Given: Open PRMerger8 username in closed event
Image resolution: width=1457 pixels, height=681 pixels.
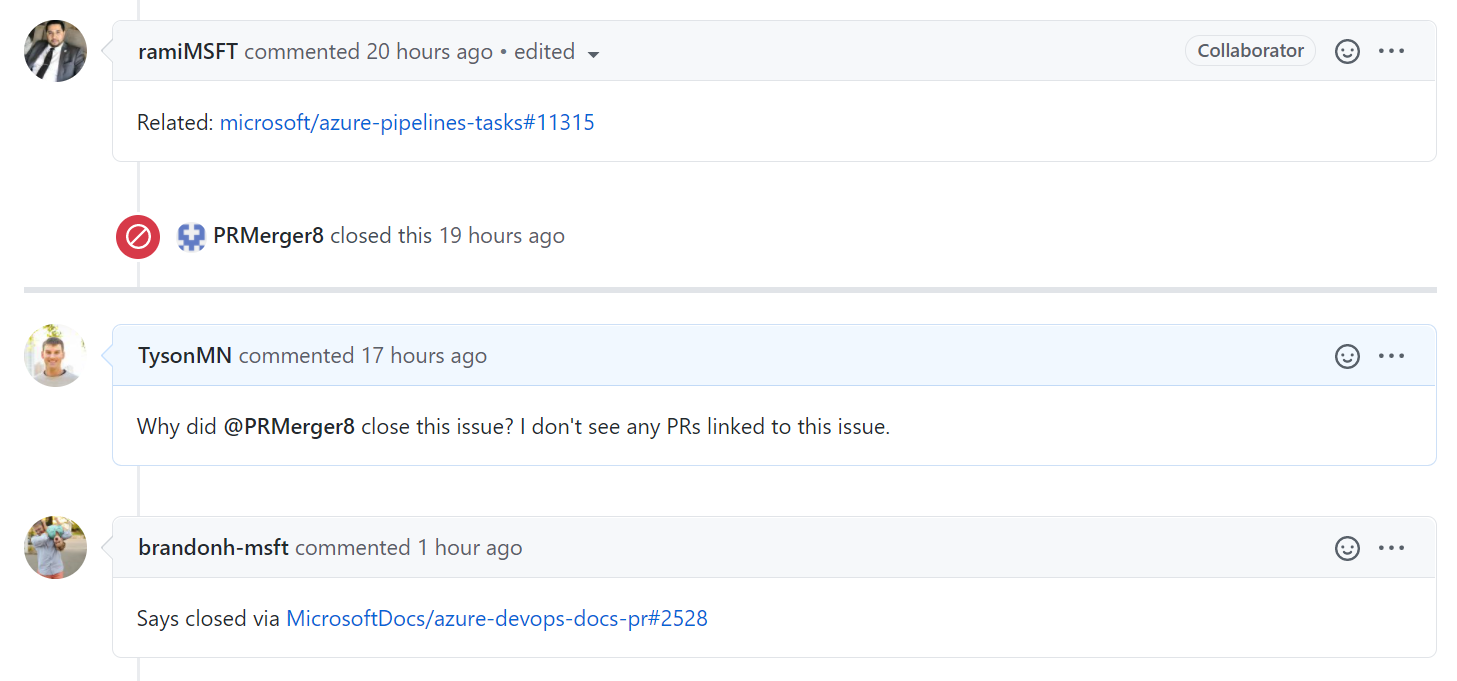Looking at the screenshot, I should click(268, 236).
